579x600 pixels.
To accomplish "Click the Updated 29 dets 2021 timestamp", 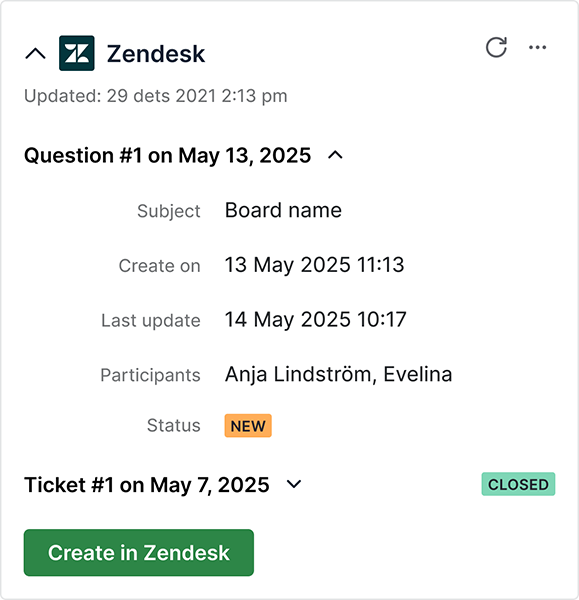I will (155, 96).
